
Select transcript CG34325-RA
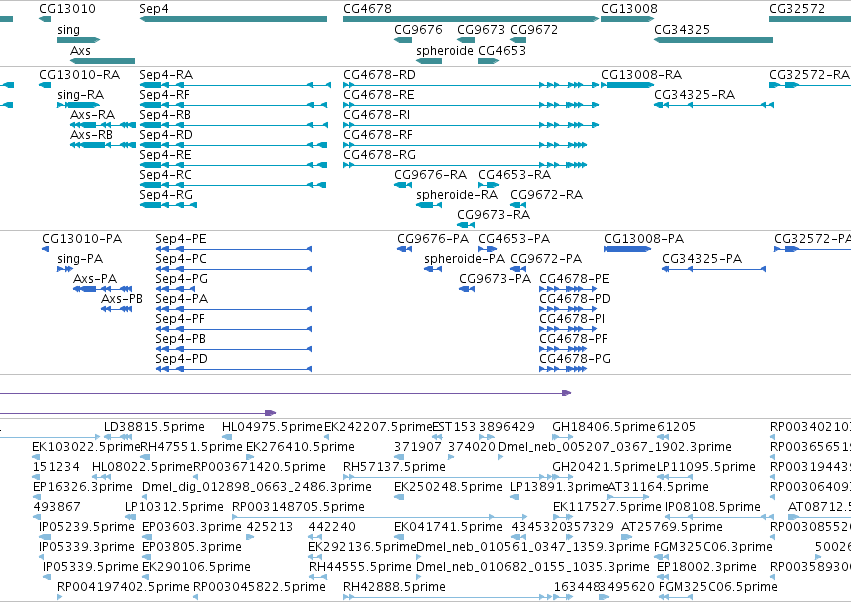(714, 105)
